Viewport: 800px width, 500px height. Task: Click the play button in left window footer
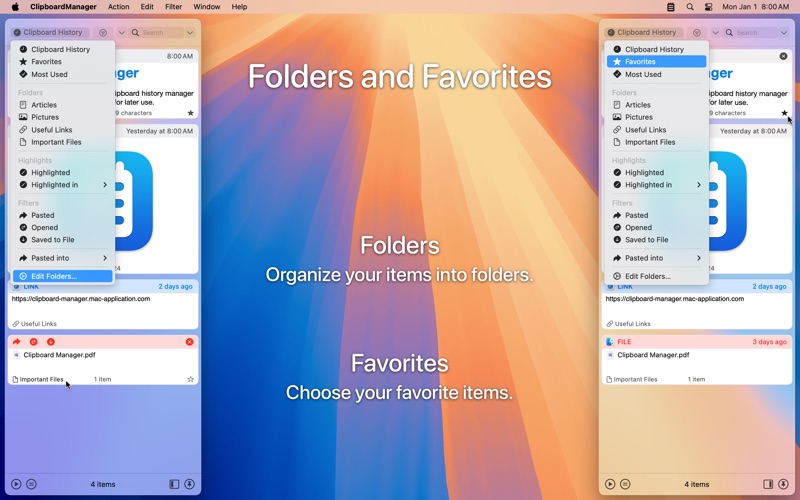[x=16, y=484]
